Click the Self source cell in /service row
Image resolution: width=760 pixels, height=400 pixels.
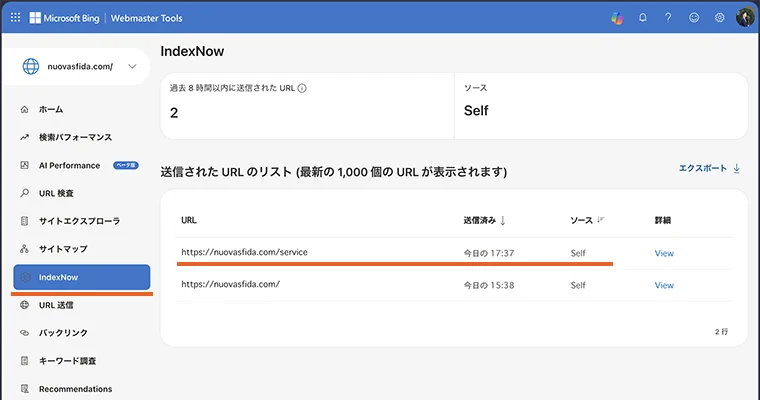point(578,253)
